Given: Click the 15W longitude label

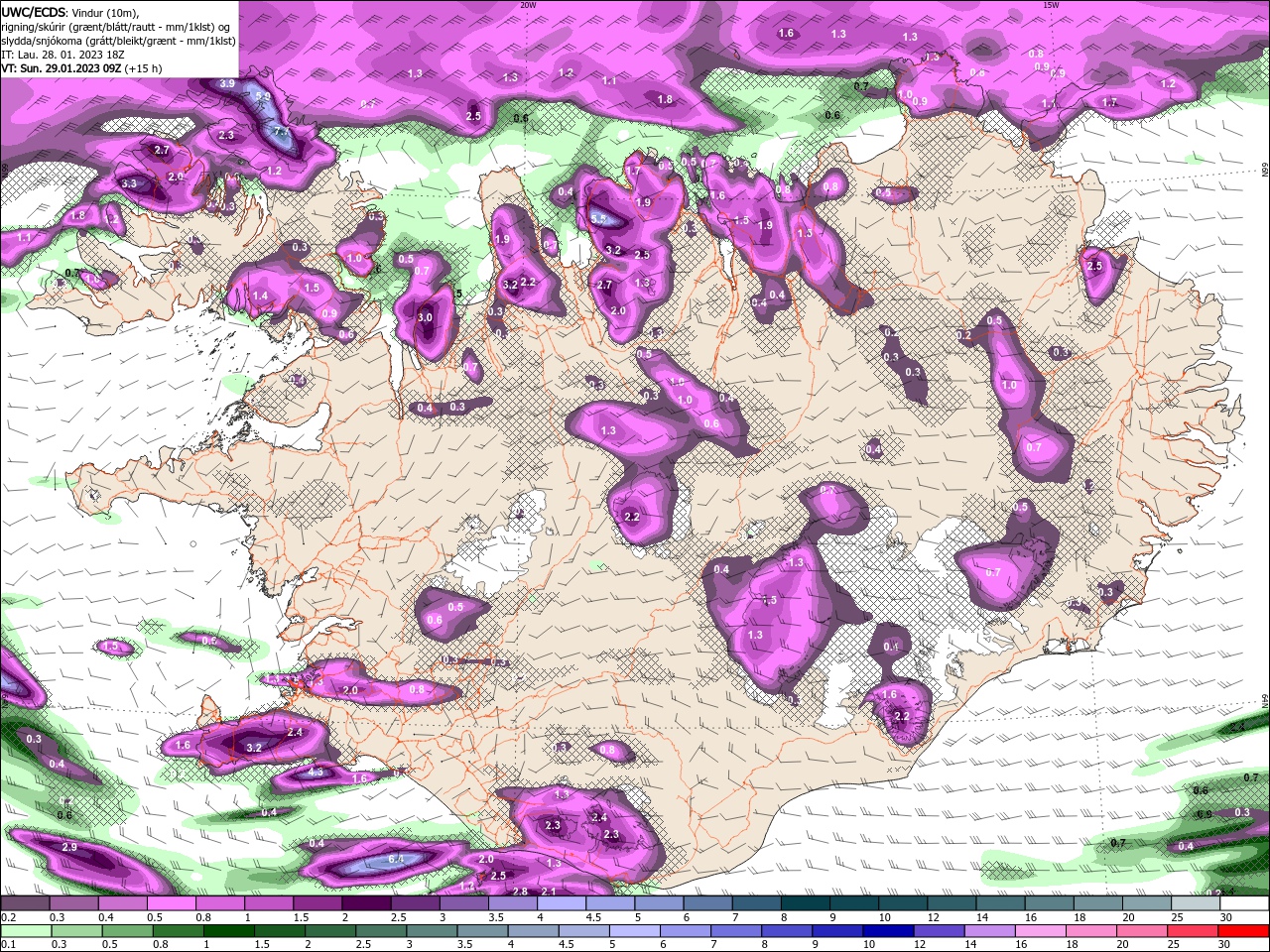Looking at the screenshot, I should 1052,5.
